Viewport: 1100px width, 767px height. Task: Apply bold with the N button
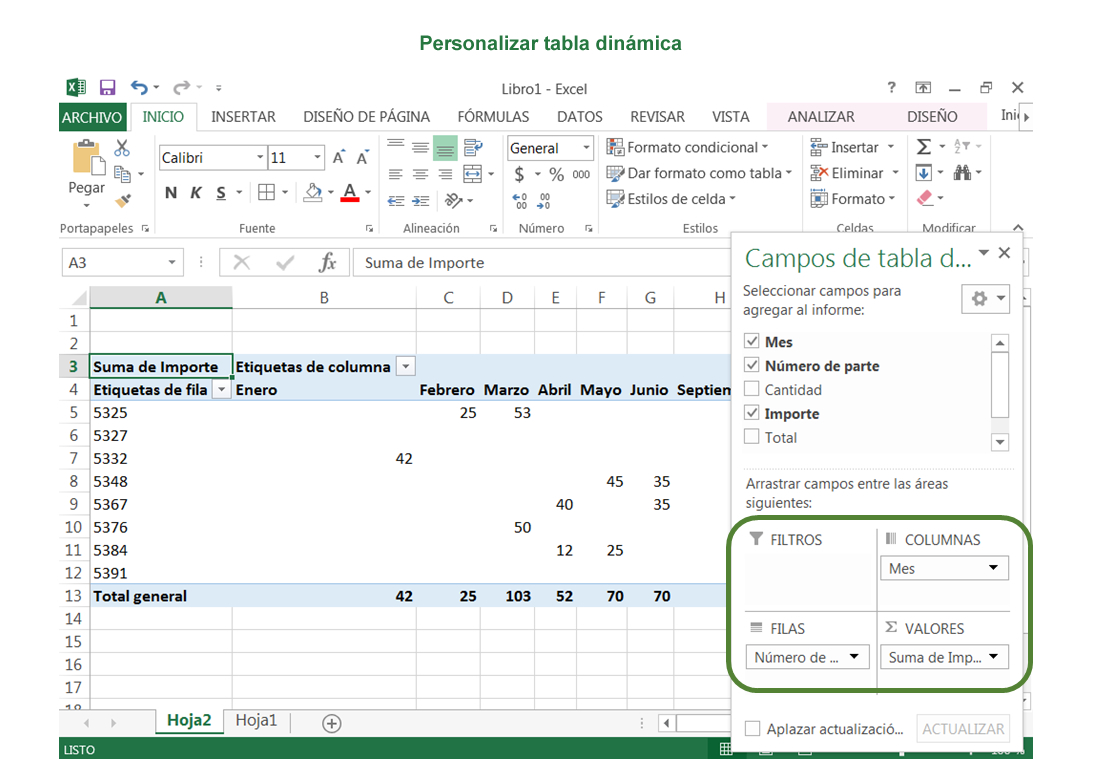170,193
